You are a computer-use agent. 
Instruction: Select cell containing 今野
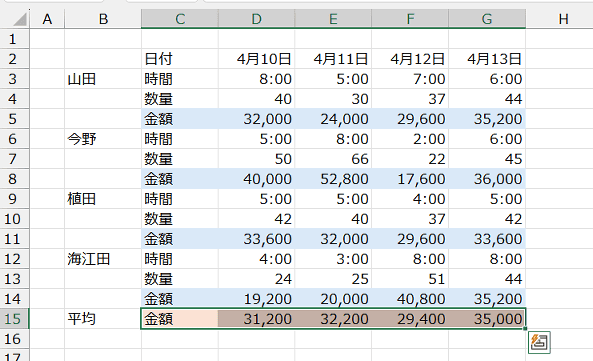[103, 139]
